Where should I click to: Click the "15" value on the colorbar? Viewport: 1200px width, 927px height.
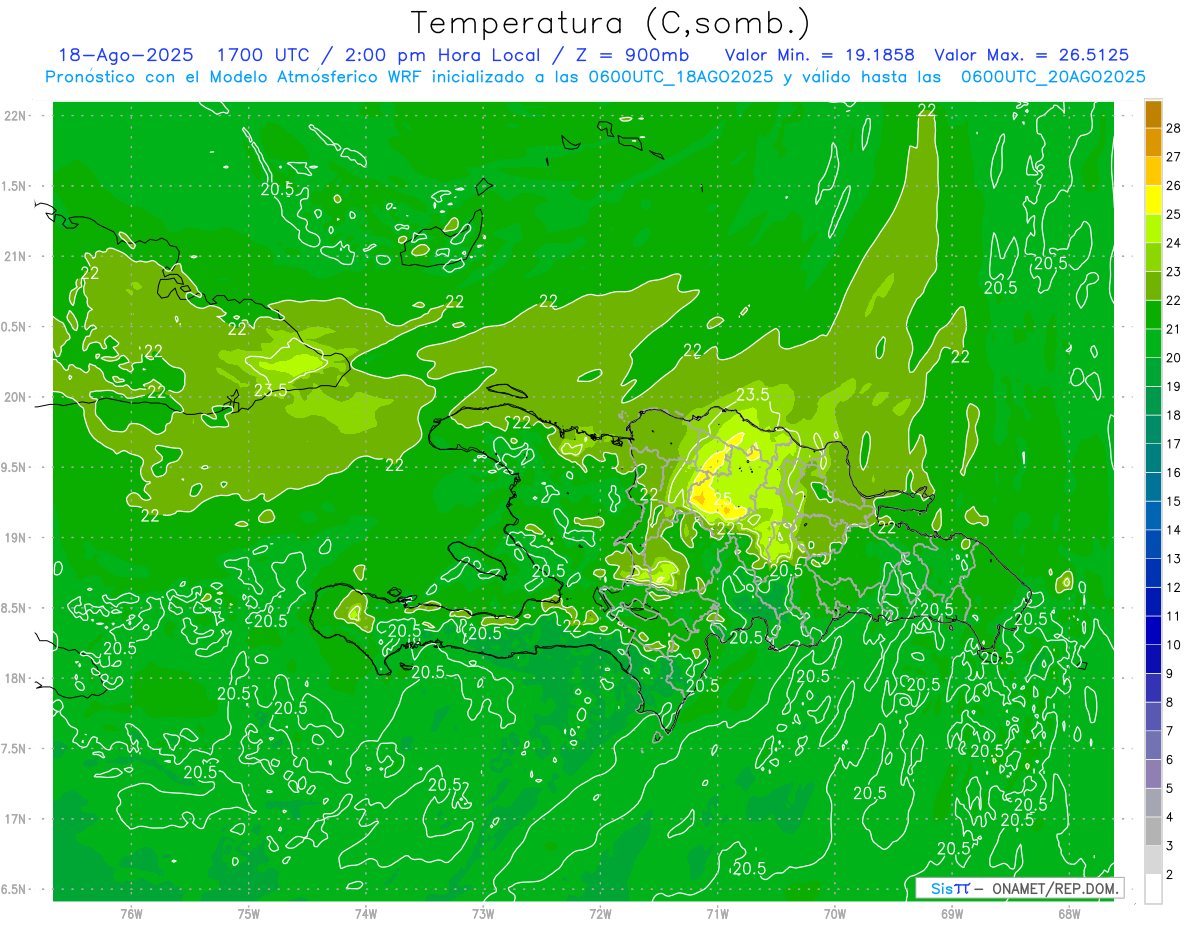click(x=1175, y=501)
